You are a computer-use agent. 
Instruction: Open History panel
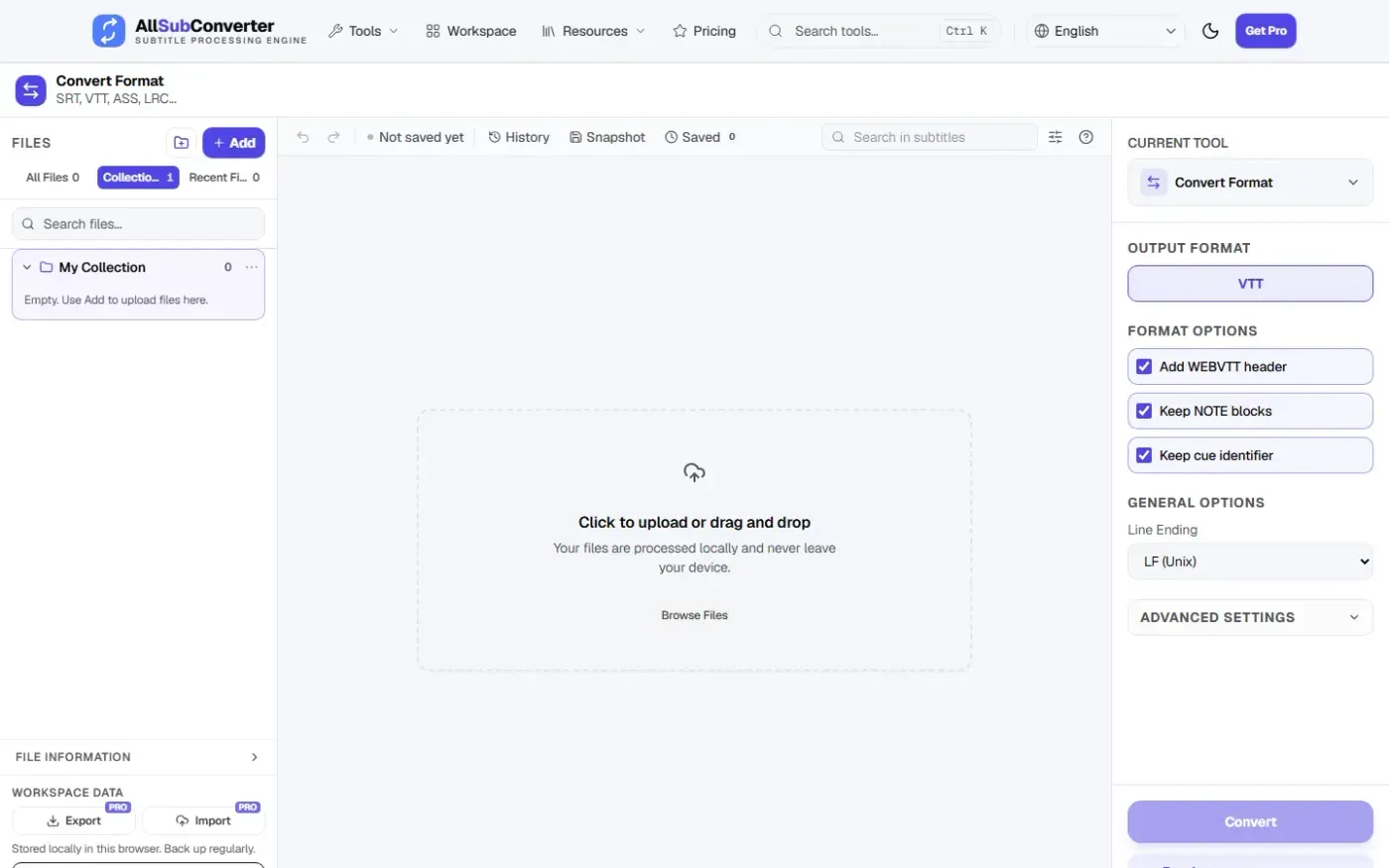point(519,137)
